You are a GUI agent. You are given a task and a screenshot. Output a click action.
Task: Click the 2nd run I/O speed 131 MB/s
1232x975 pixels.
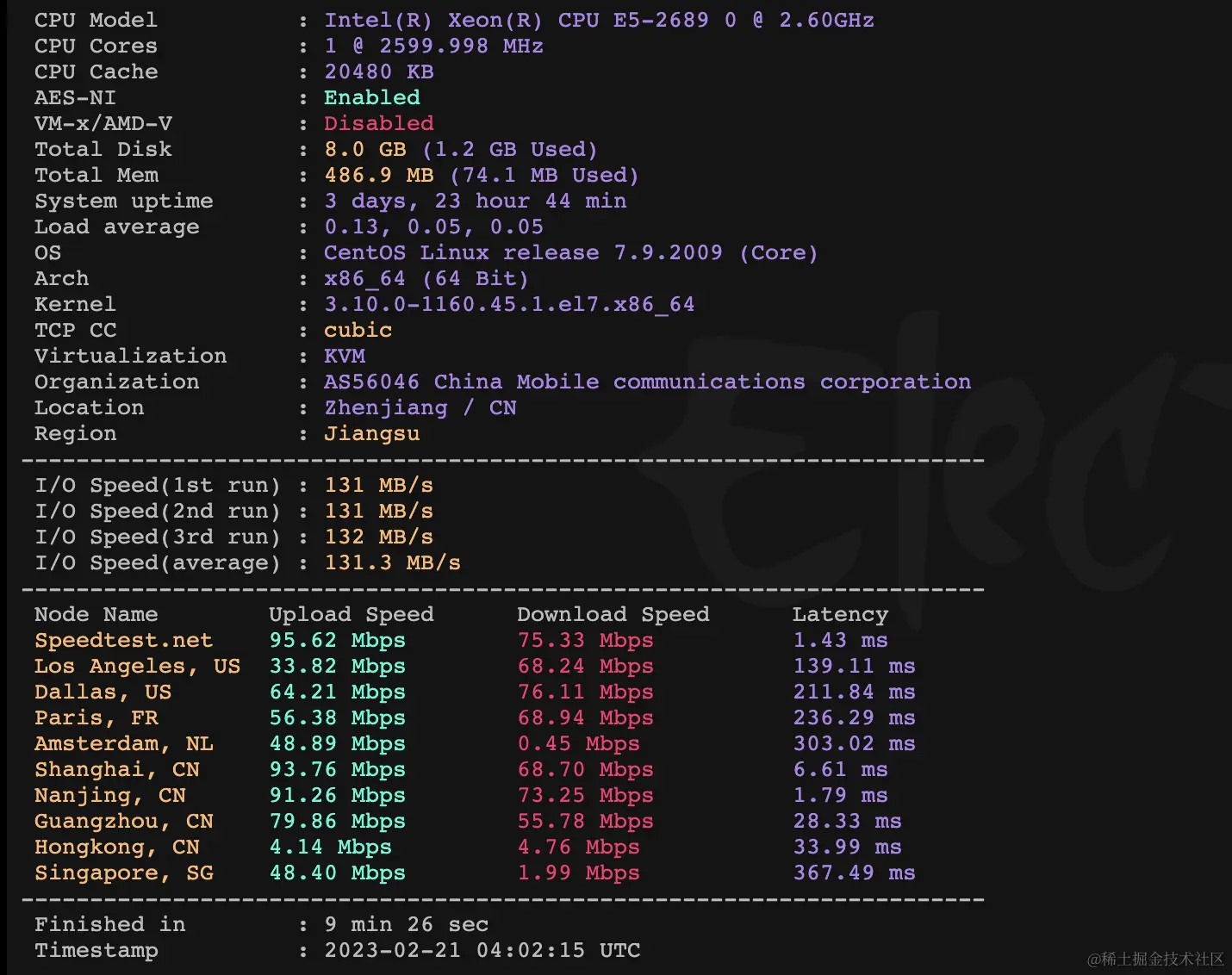[x=378, y=511]
